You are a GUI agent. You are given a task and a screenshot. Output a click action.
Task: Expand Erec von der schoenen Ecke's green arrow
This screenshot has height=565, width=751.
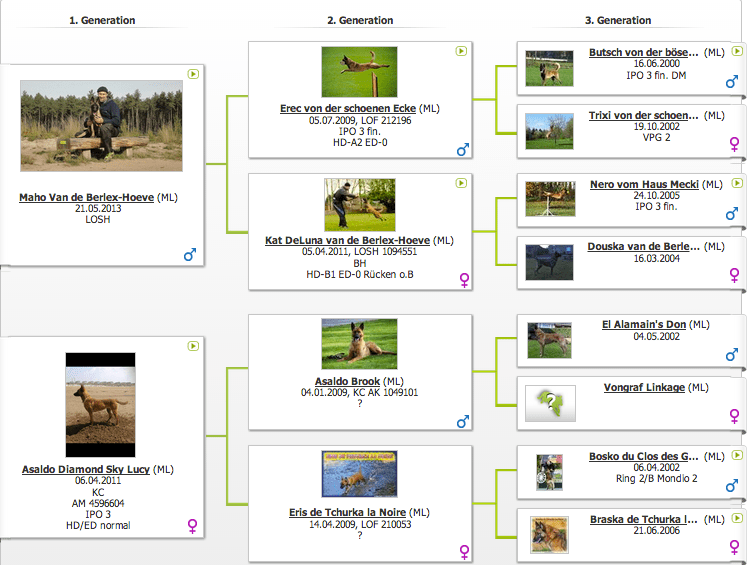[460, 50]
